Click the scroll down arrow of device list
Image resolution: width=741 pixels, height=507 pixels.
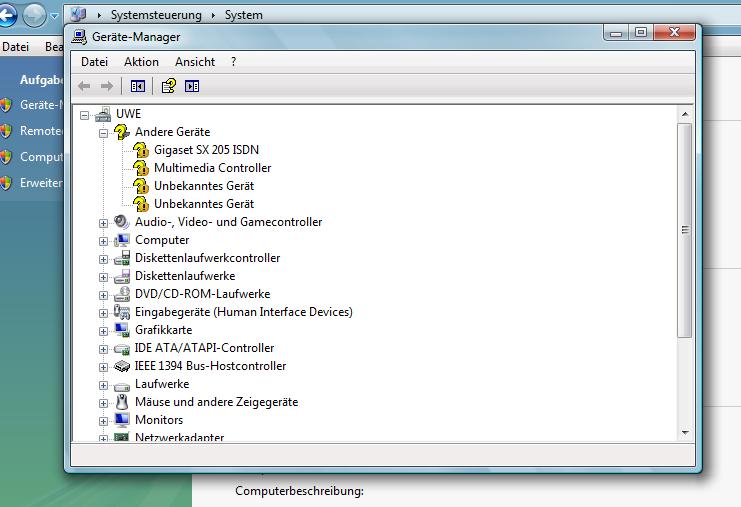685,432
